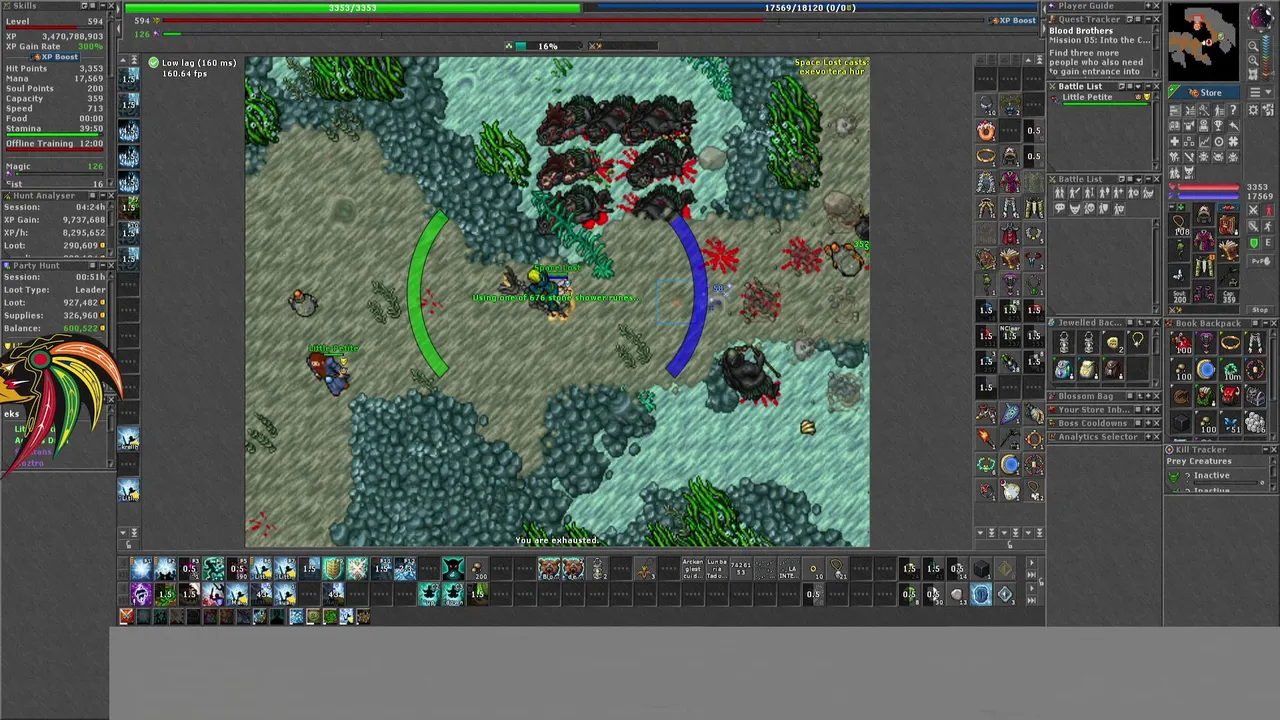Click the top green health bar
Screen dimensions: 1280x720
click(x=352, y=8)
